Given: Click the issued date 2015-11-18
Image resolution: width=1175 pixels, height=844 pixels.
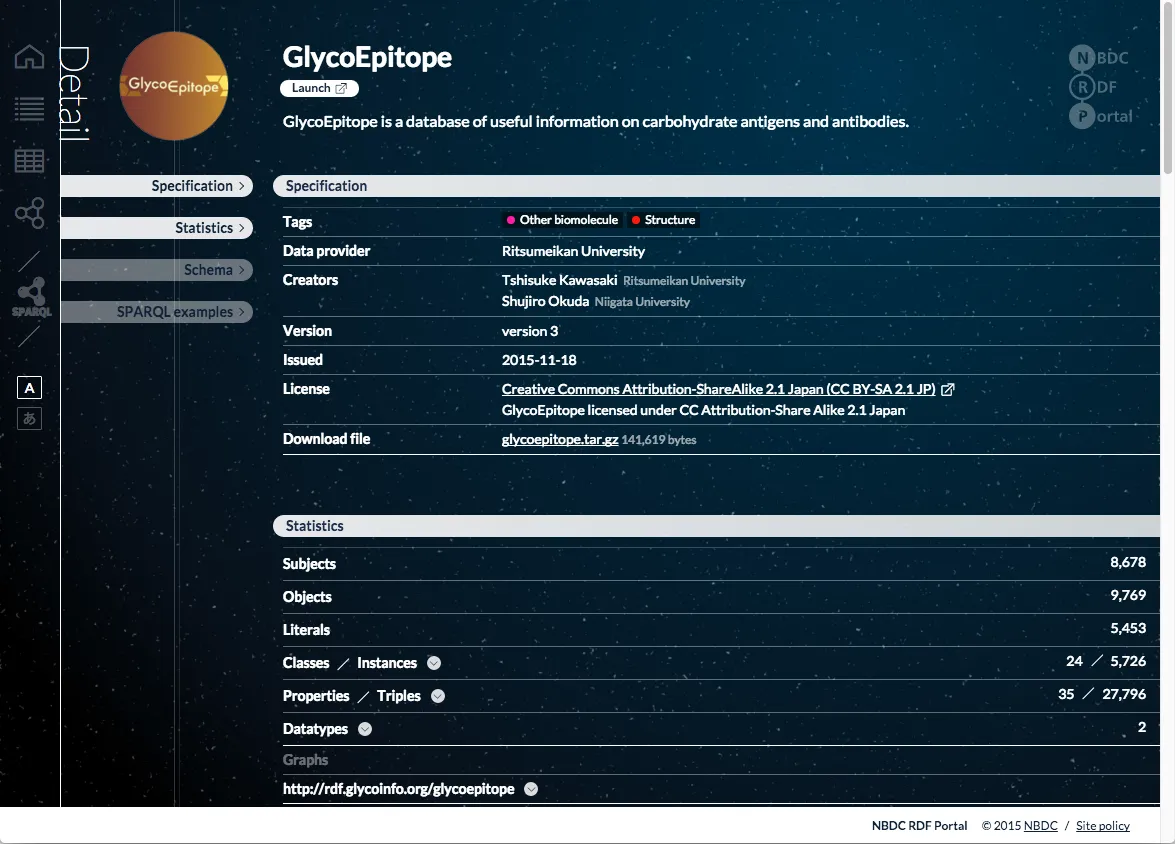Looking at the screenshot, I should click(539, 360).
